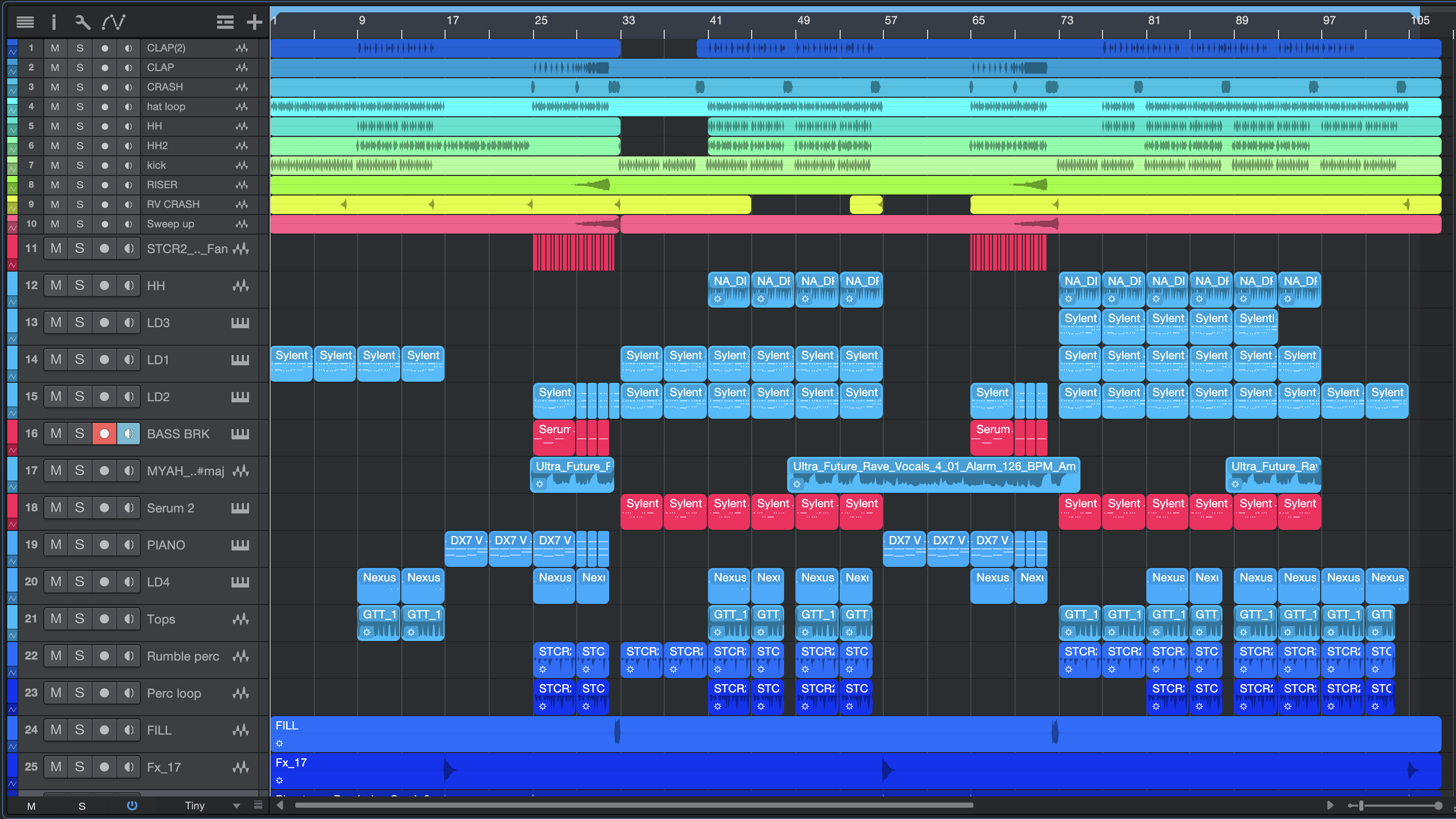
Task: Click the waveform icon on Sweep up track
Action: pyautogui.click(x=242, y=224)
